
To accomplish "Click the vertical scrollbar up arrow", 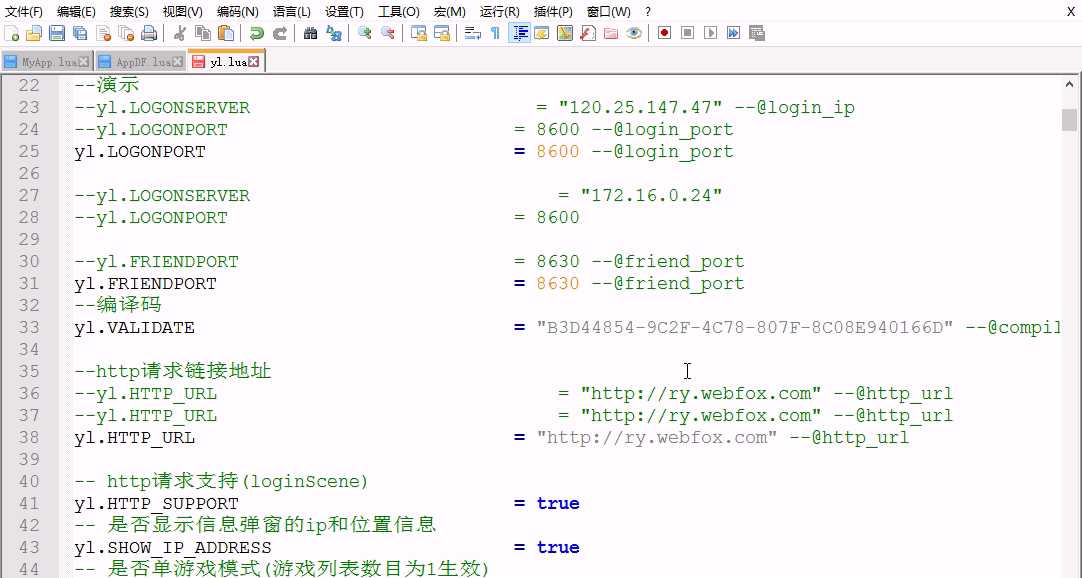I will 1070,86.
